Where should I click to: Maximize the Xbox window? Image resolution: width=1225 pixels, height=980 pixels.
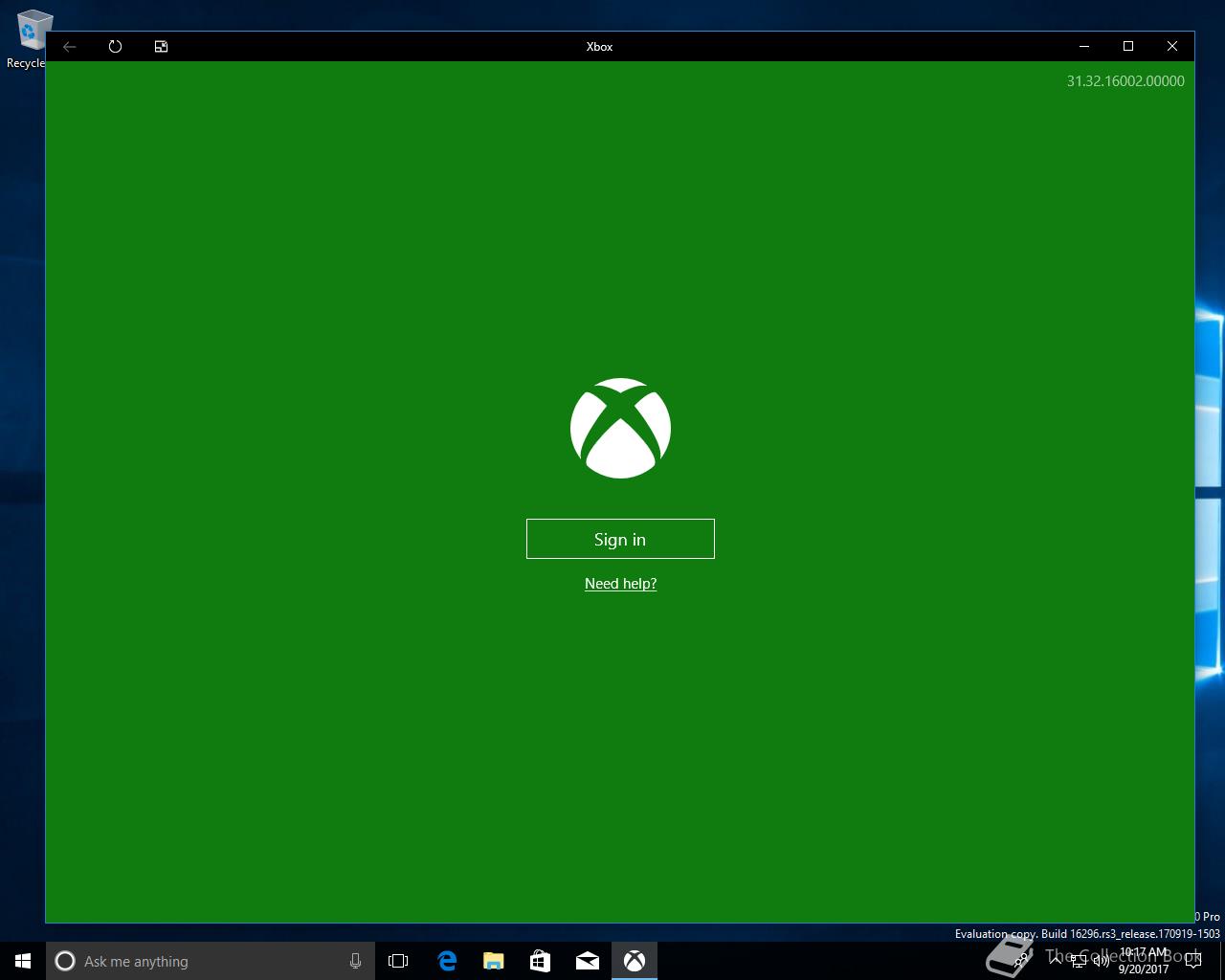click(1128, 46)
